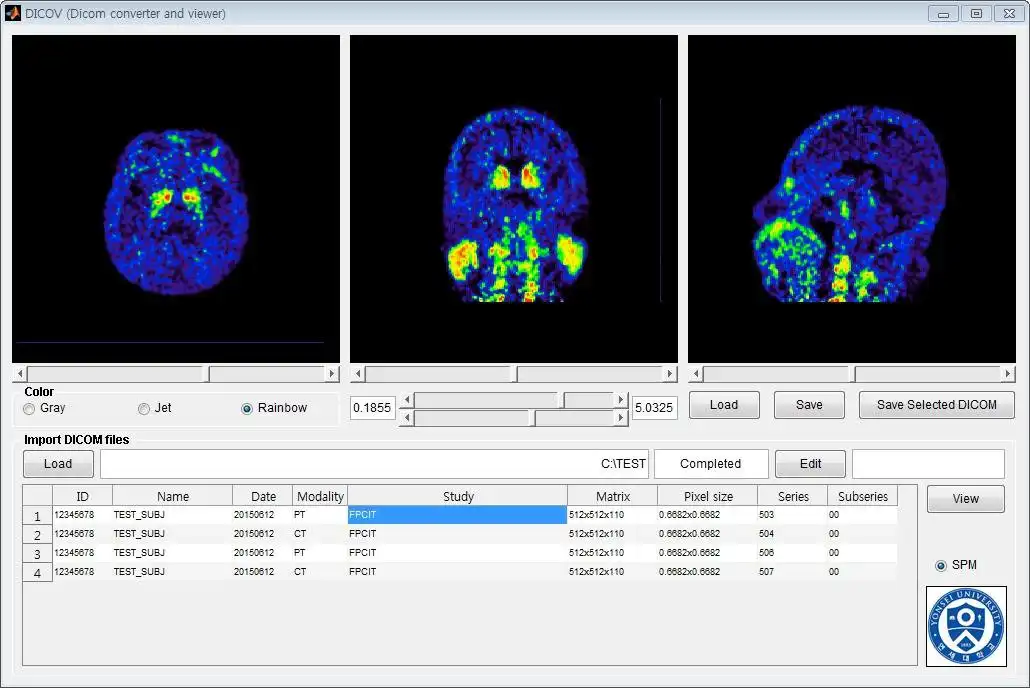
Task: Click TEST_SUBJ name cell in row 4
Action: pyautogui.click(x=173, y=572)
